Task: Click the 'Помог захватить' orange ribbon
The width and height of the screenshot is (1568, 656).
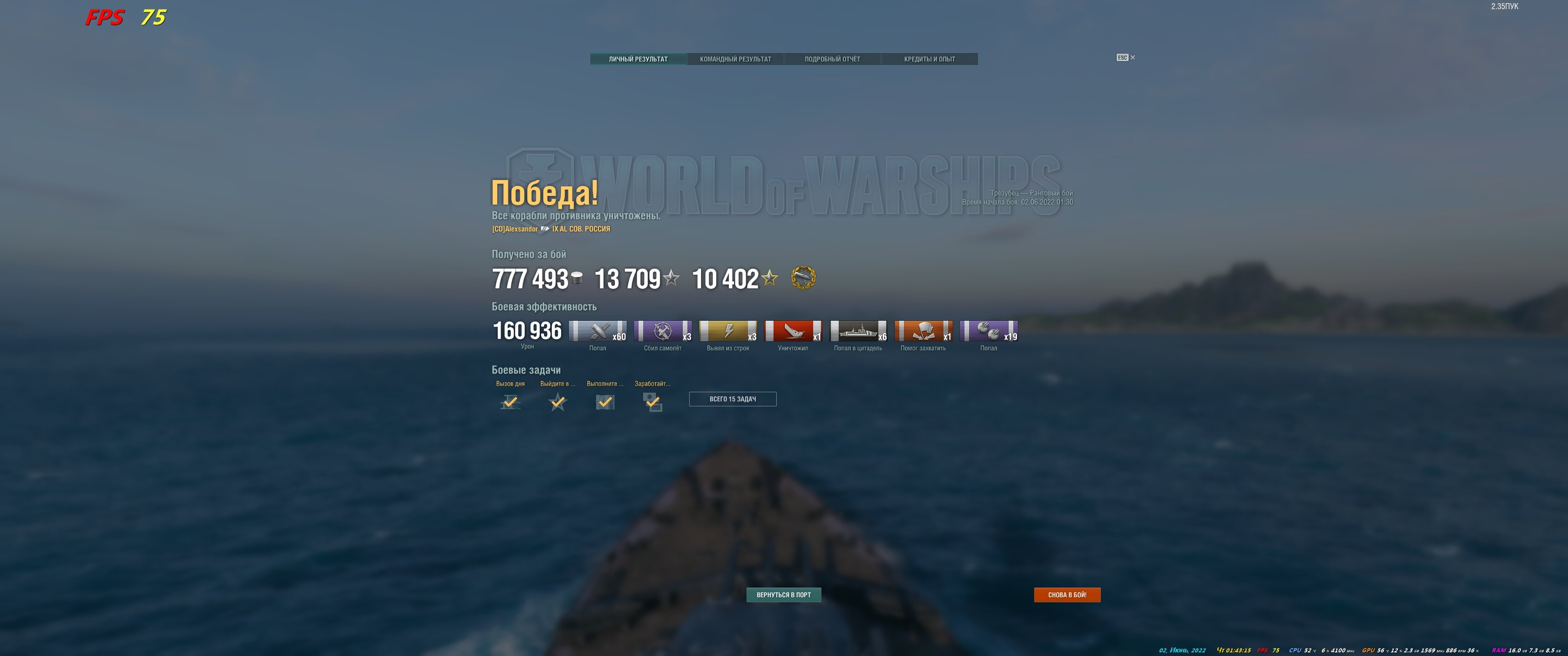Action: 923,331
